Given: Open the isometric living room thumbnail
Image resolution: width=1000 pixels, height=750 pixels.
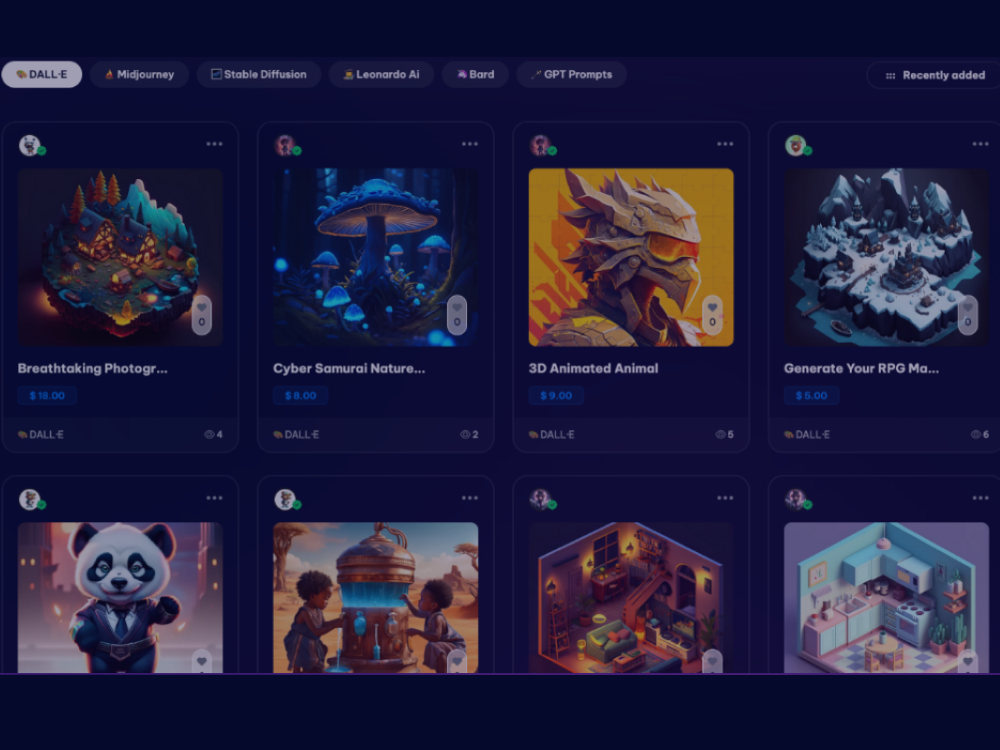Looking at the screenshot, I should [631, 598].
